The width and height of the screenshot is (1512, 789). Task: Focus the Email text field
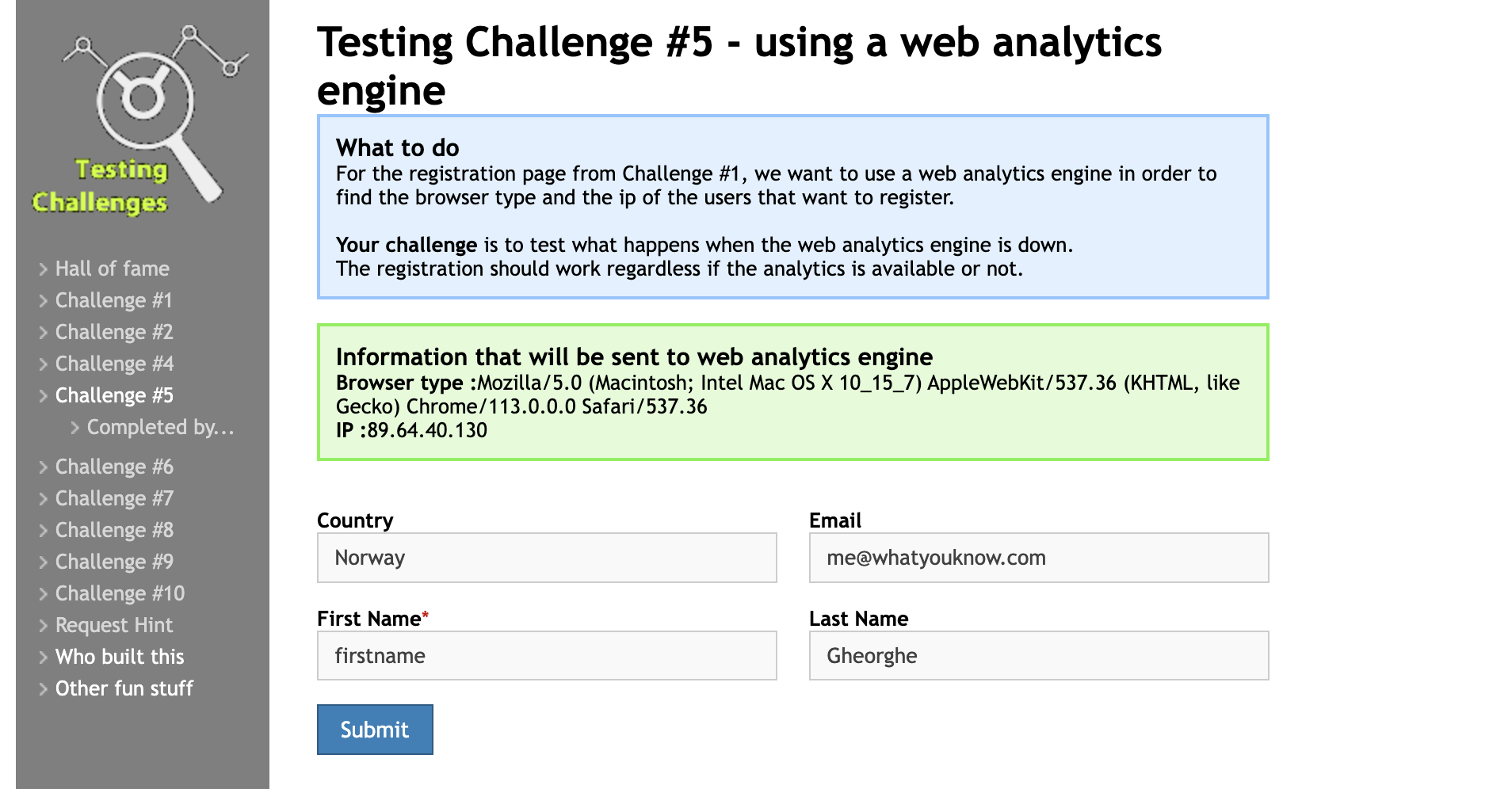1039,558
